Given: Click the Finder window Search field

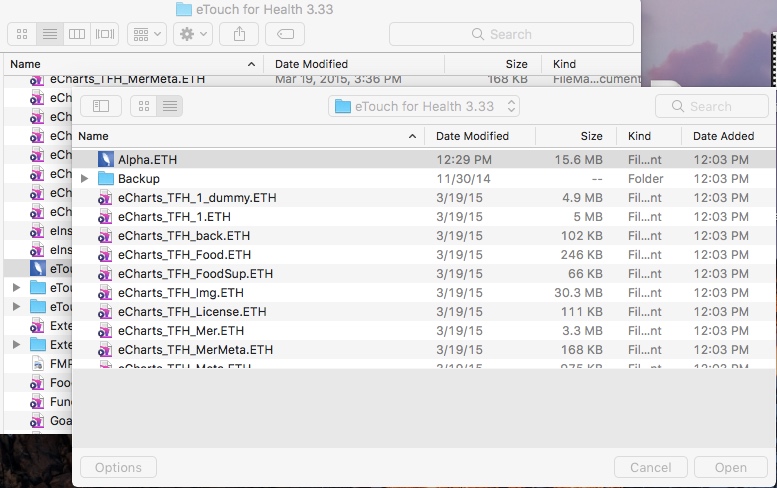Looking at the screenshot, I should 511,34.
